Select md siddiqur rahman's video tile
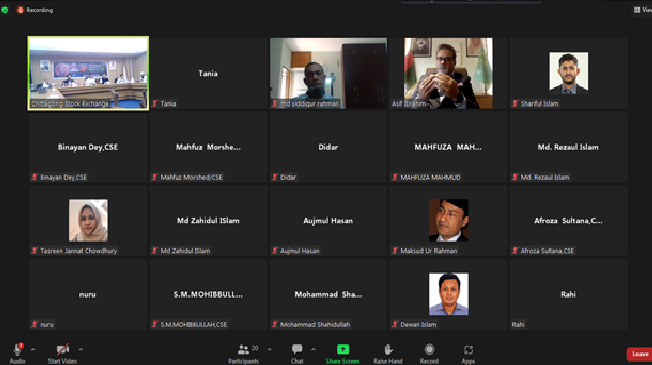 pos(328,73)
